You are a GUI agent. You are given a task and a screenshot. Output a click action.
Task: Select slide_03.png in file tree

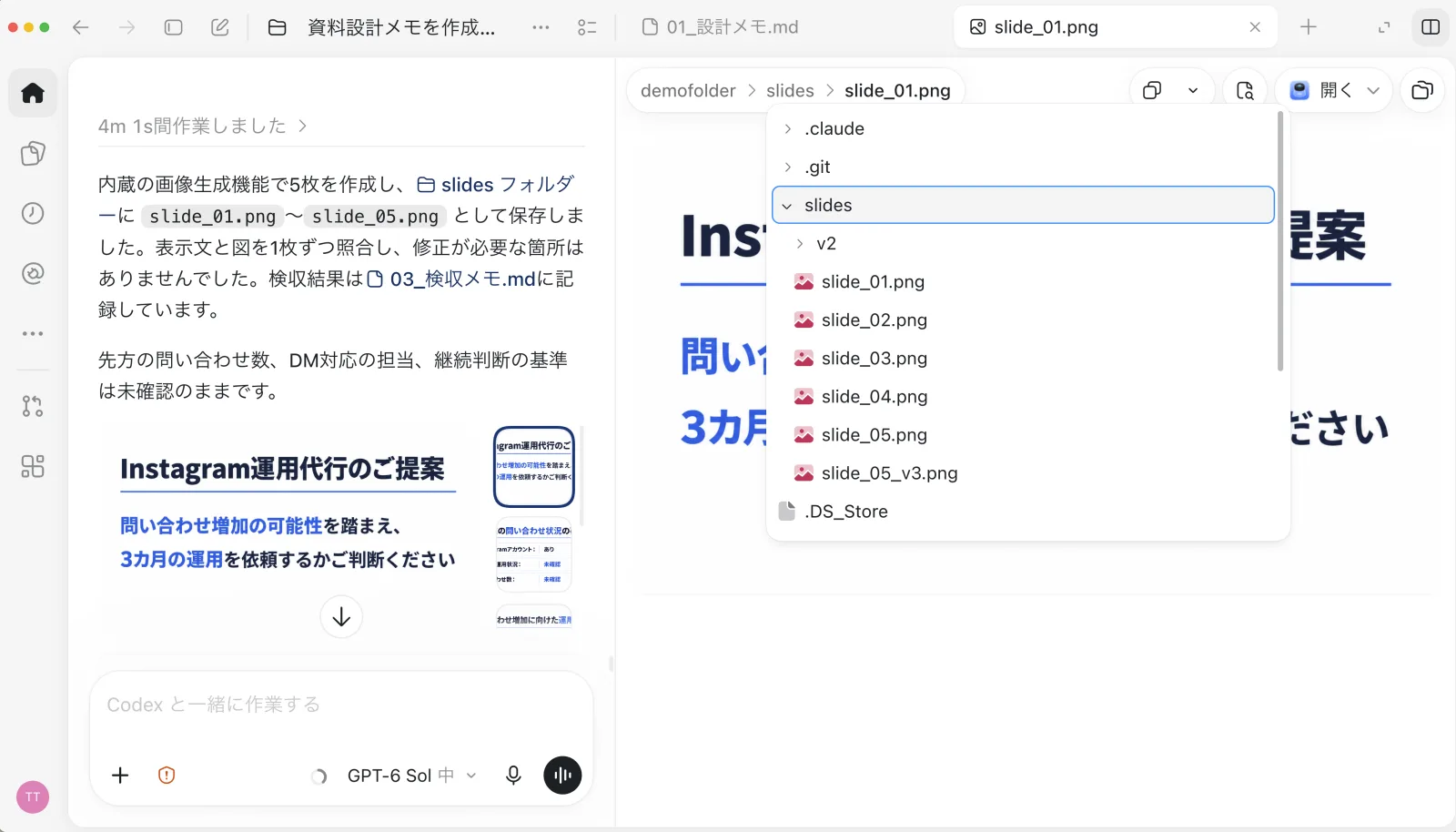pyautogui.click(x=1023, y=358)
